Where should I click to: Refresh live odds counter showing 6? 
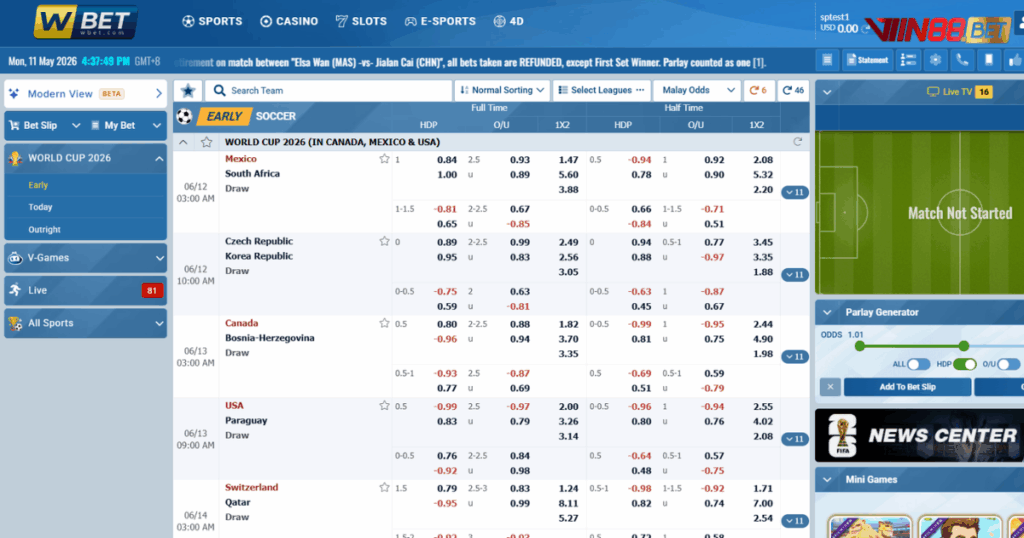click(x=759, y=90)
